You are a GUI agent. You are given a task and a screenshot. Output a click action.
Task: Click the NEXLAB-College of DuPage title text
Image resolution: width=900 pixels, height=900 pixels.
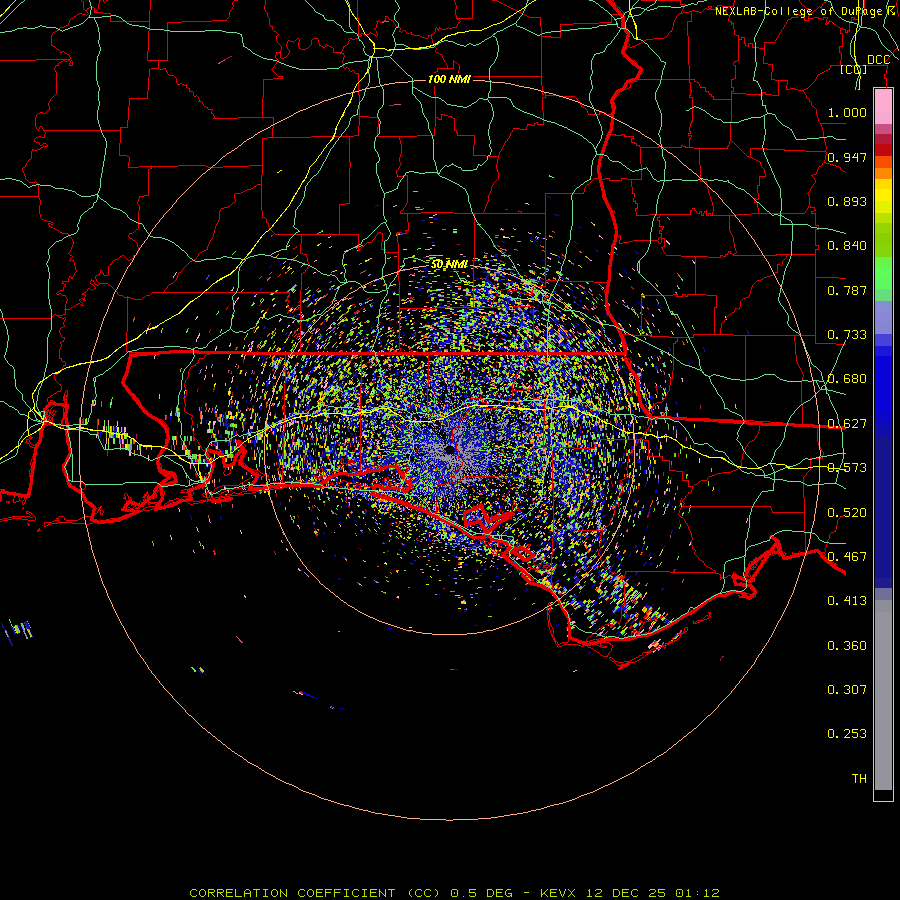[x=806, y=11]
